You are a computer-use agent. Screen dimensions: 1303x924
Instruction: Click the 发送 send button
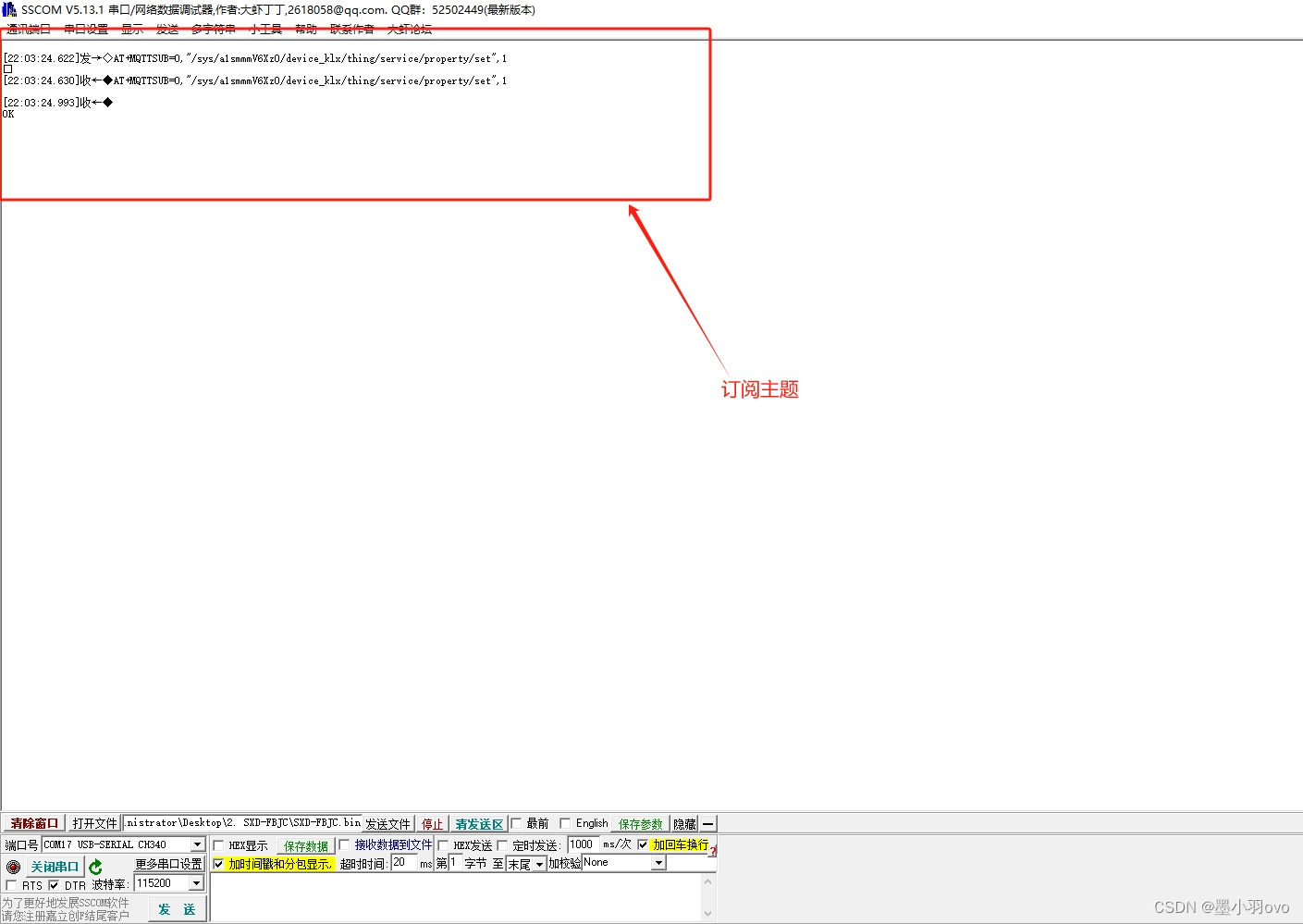[177, 909]
